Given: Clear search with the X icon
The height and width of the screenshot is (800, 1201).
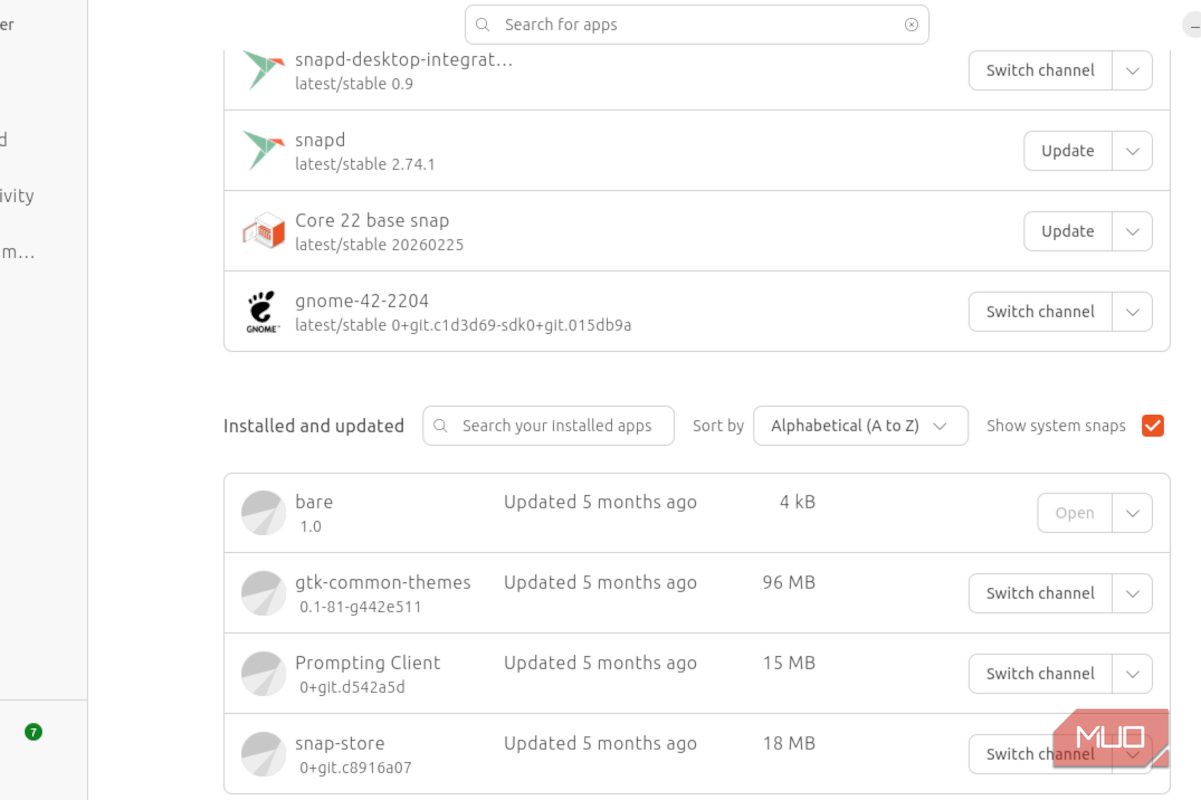Looking at the screenshot, I should pos(911,25).
